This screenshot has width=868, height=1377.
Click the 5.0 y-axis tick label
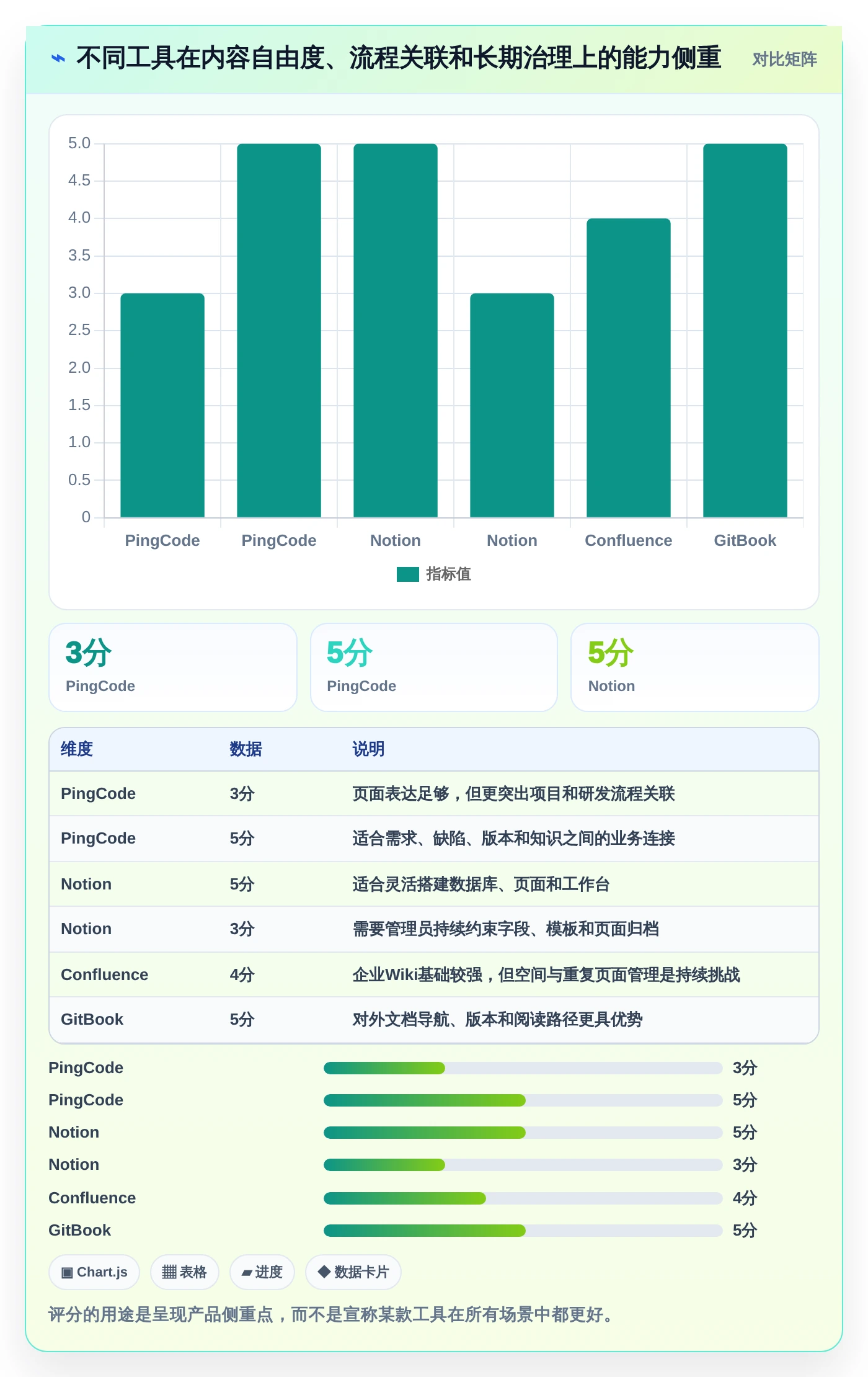[x=79, y=143]
